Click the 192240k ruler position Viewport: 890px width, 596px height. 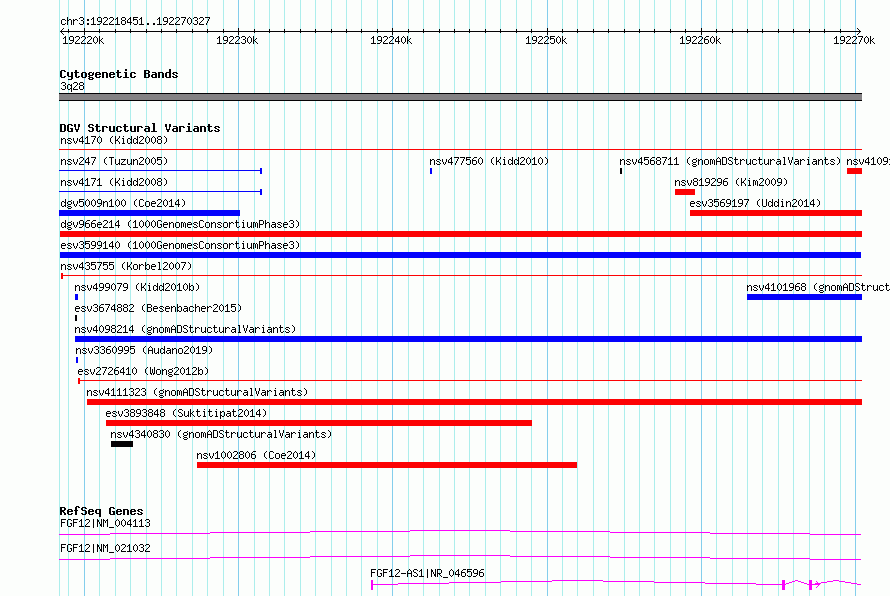(391, 40)
